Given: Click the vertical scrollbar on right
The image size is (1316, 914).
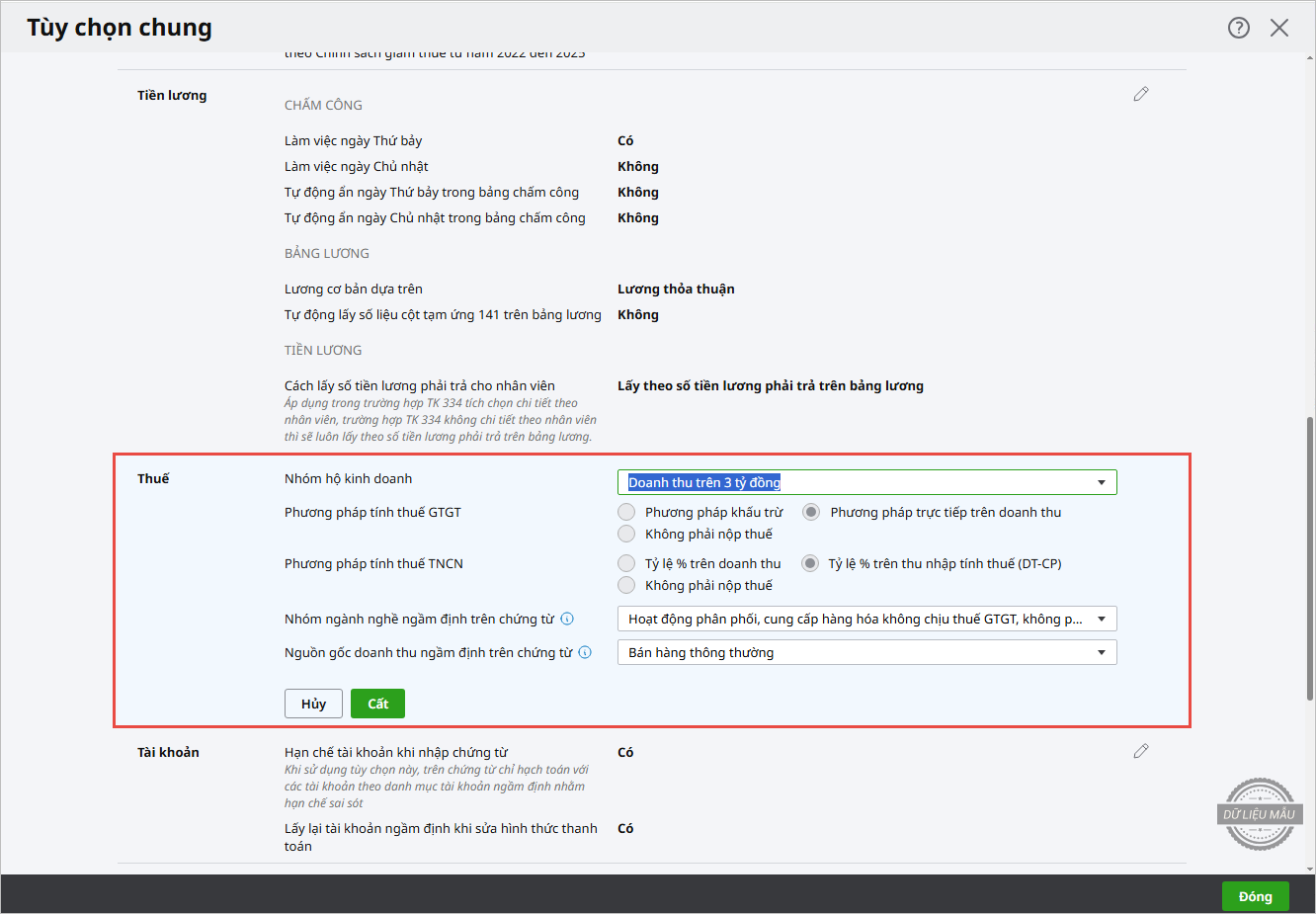Looking at the screenshot, I should point(1310,553).
